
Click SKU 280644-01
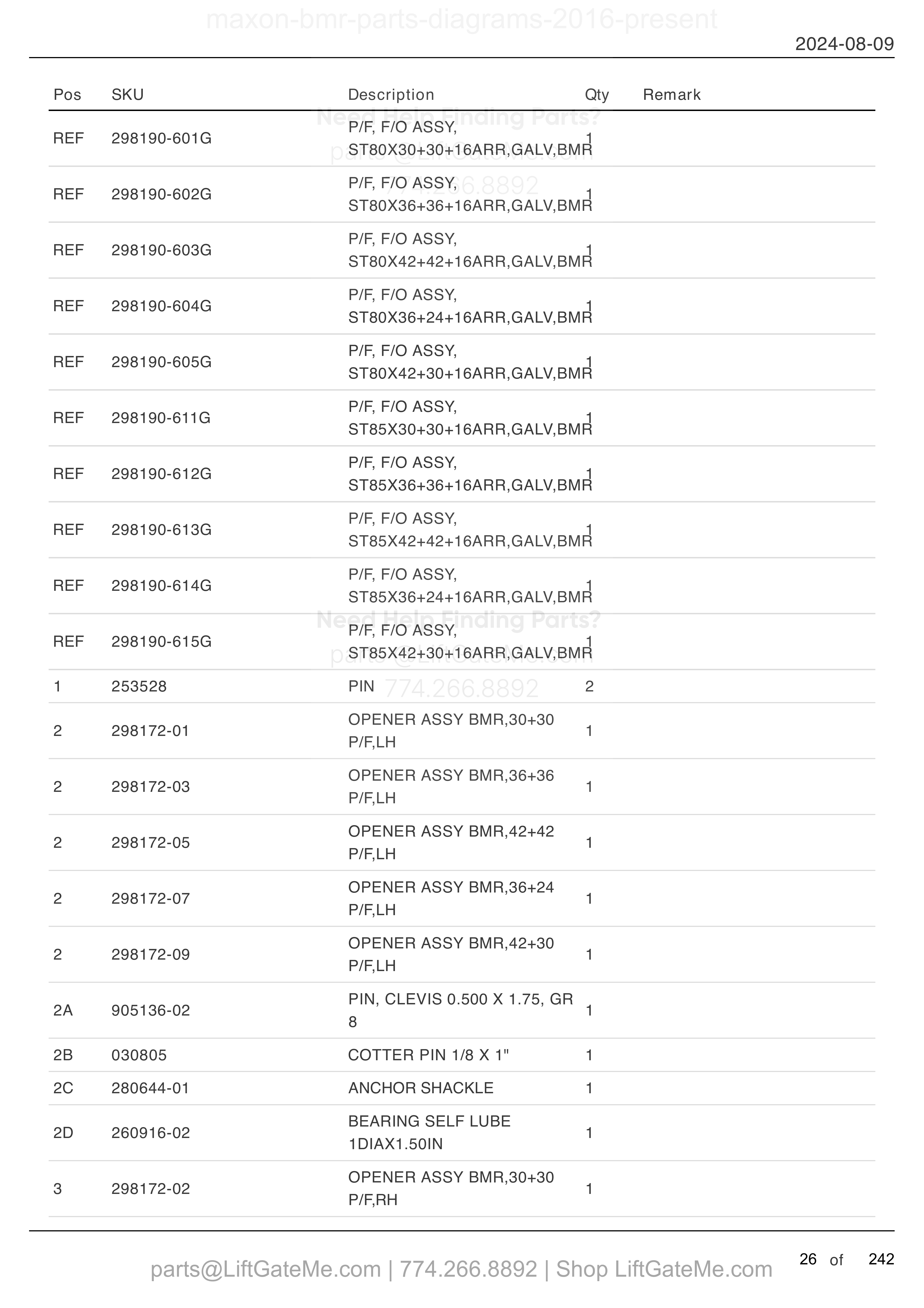click(x=150, y=1088)
